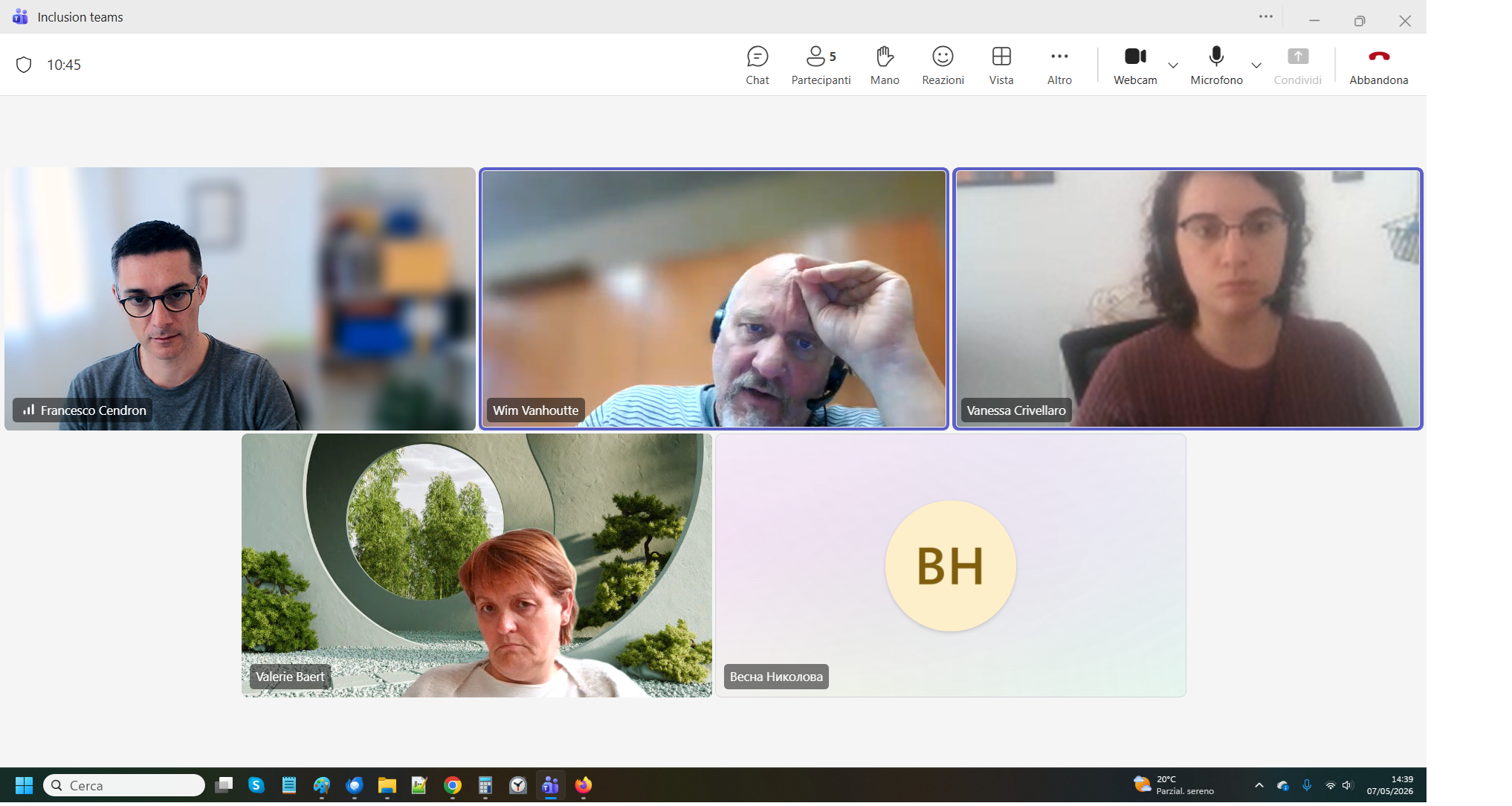Open Skype from the taskbar
Screen dimensions: 1512x806
(256, 785)
